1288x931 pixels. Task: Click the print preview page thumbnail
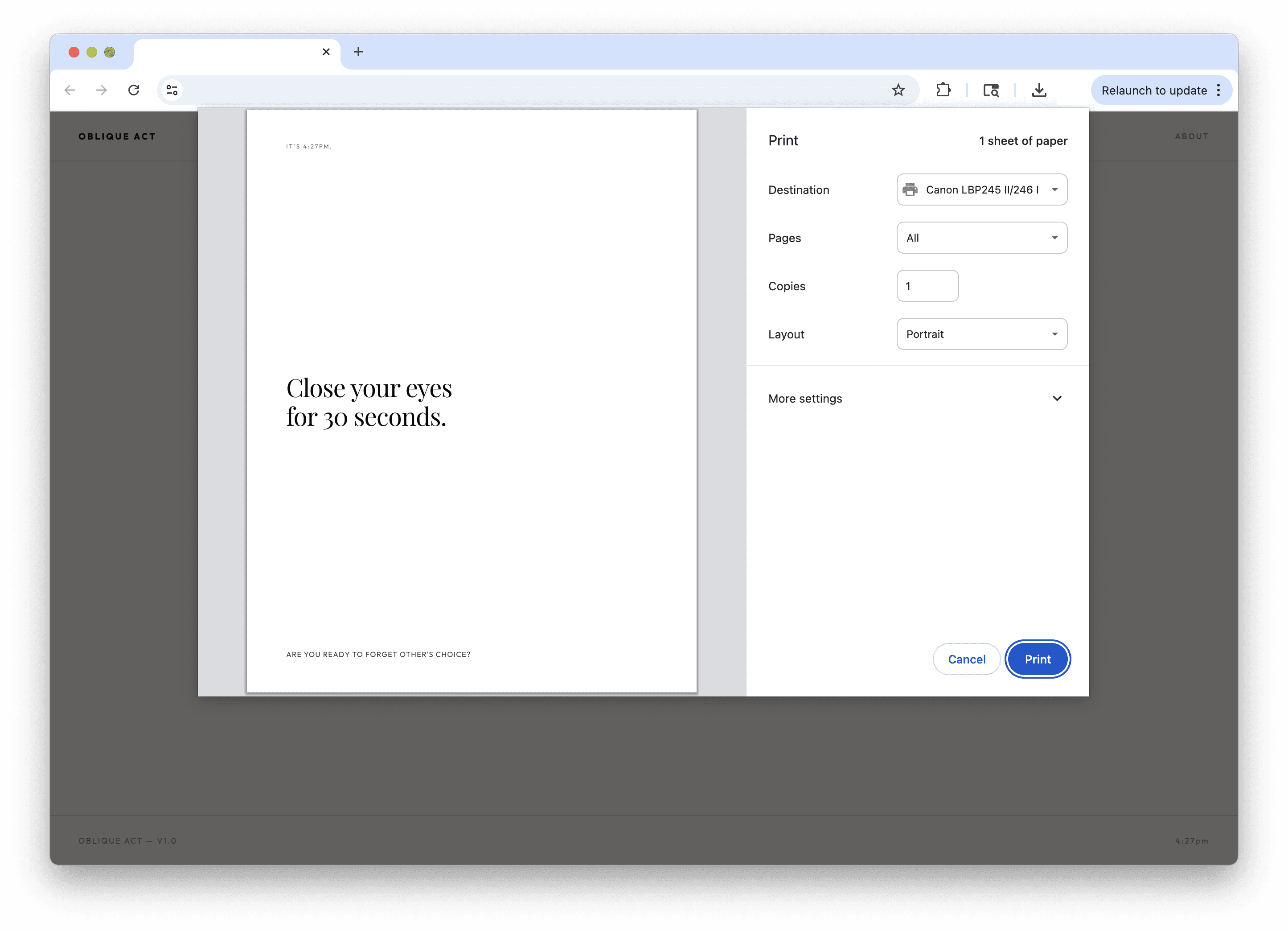(x=472, y=401)
